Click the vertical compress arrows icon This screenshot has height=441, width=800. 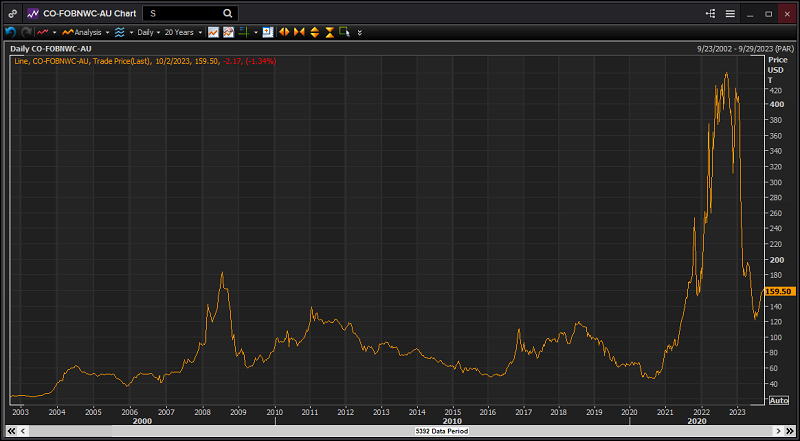(330, 32)
